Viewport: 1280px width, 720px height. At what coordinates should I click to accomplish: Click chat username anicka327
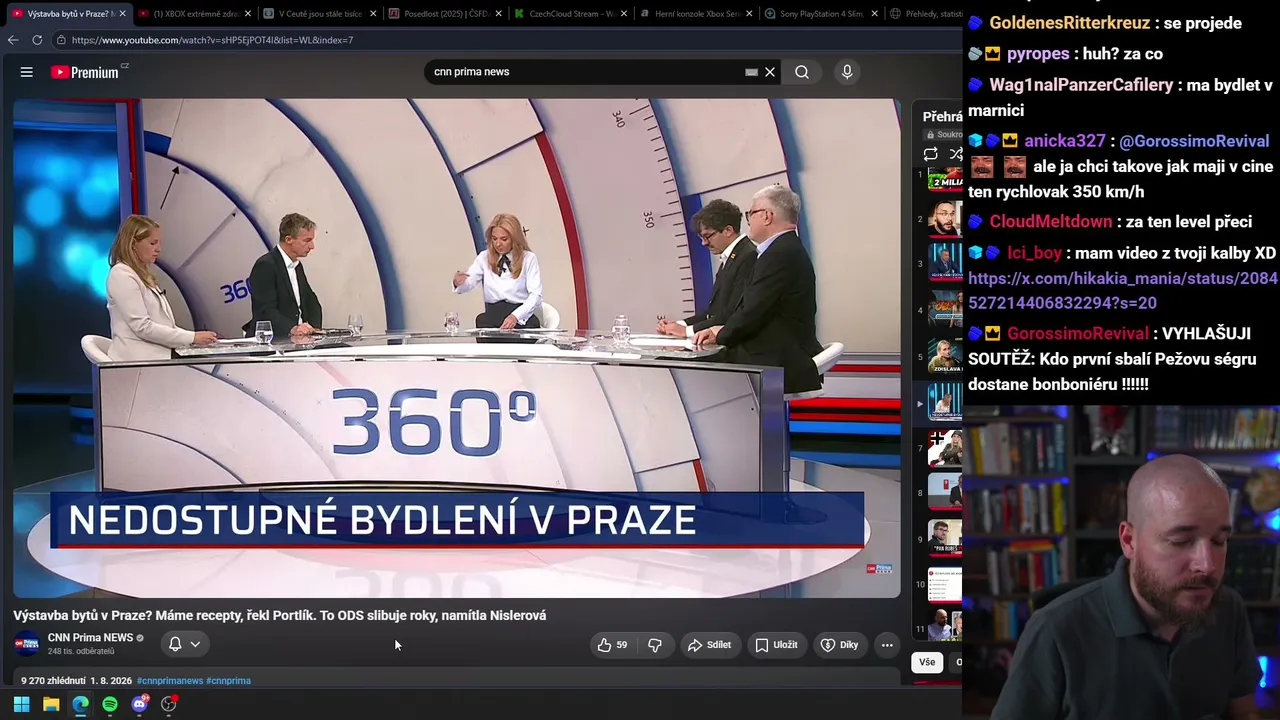click(x=1065, y=141)
